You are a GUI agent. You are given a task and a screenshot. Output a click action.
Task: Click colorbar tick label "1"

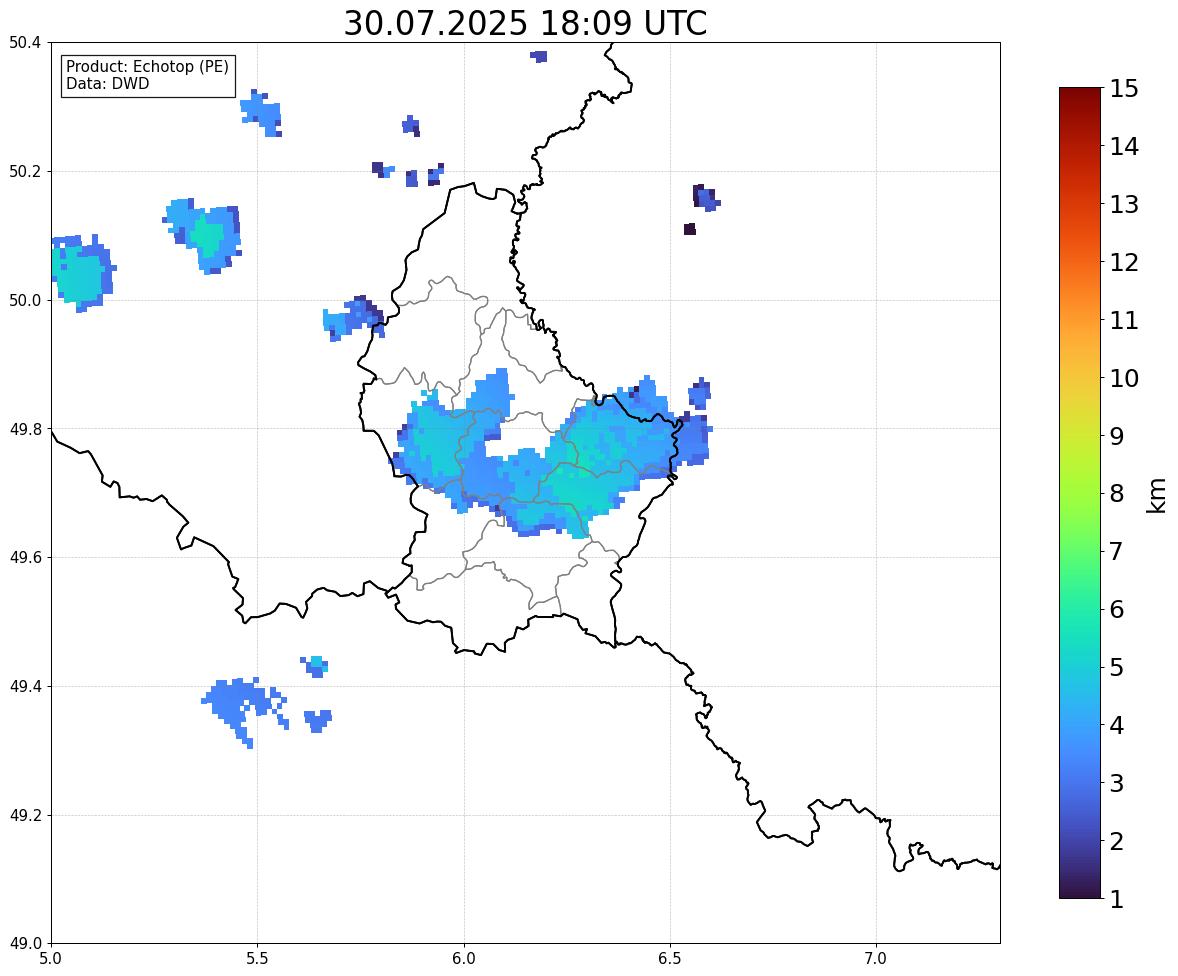[1116, 899]
